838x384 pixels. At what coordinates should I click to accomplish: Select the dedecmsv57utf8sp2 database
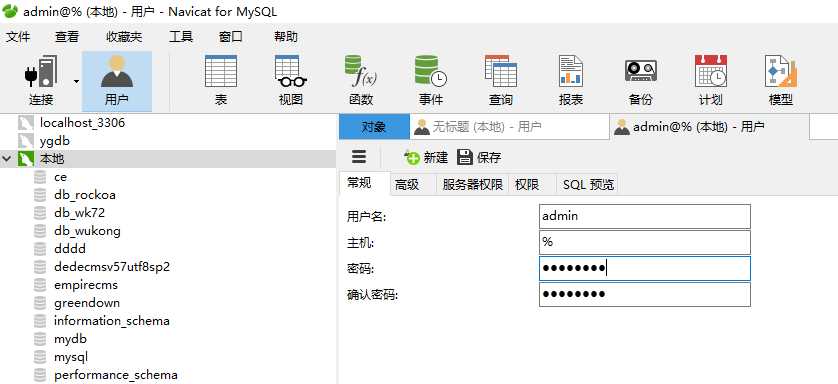click(112, 267)
